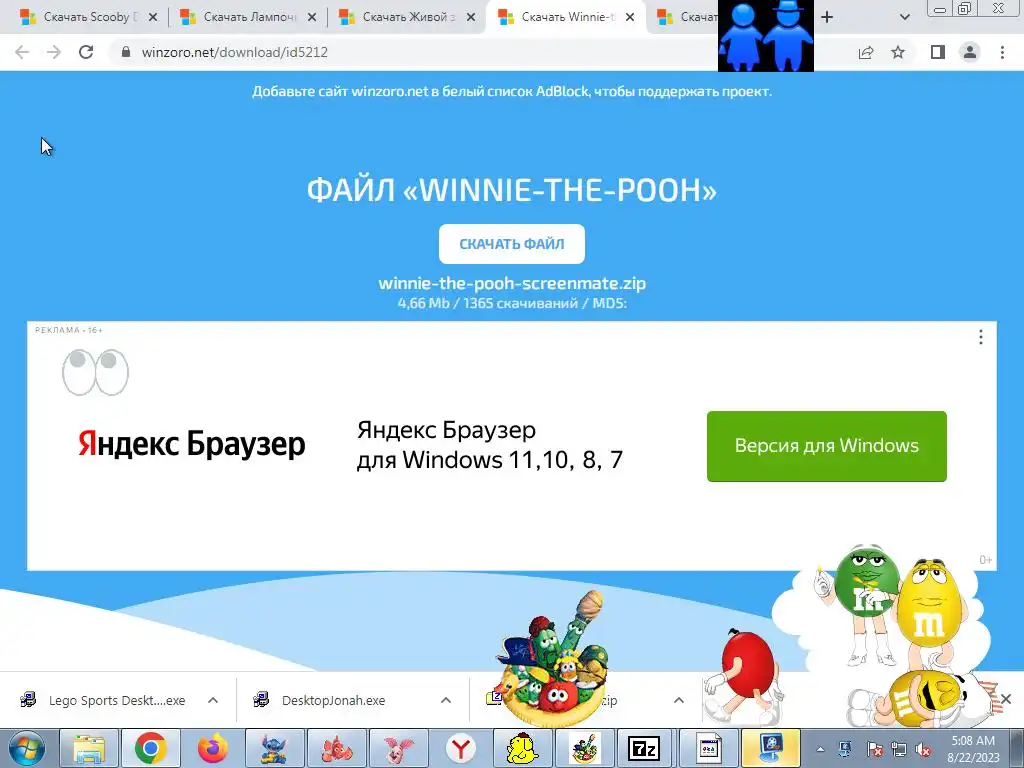Image resolution: width=1024 pixels, height=768 pixels.
Task: Expand options for the DesktopJonah.exe download
Action: pyautogui.click(x=446, y=700)
